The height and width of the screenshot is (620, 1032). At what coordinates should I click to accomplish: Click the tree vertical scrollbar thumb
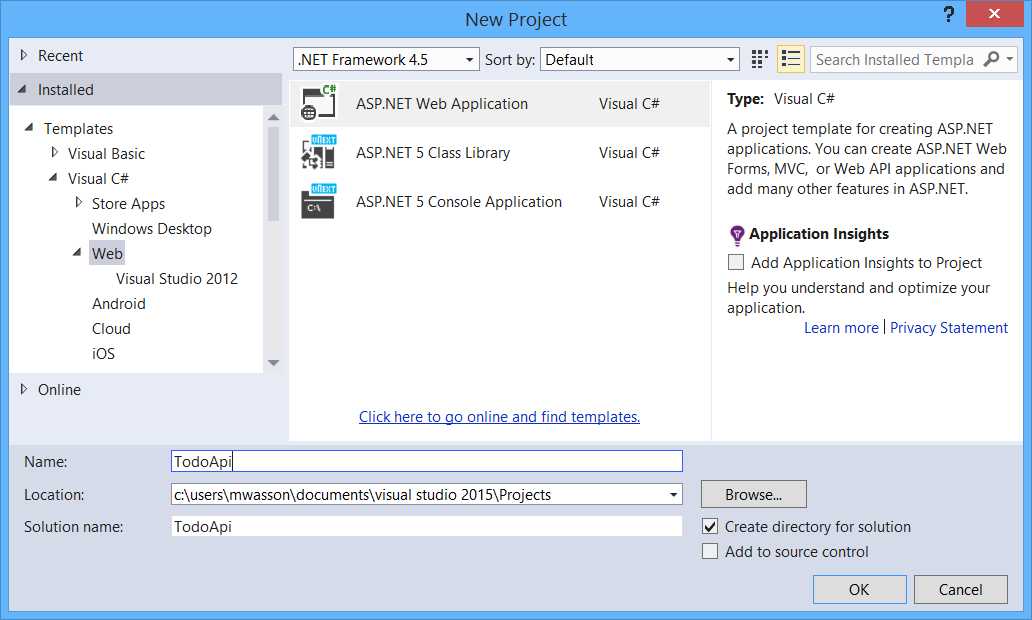click(x=274, y=174)
